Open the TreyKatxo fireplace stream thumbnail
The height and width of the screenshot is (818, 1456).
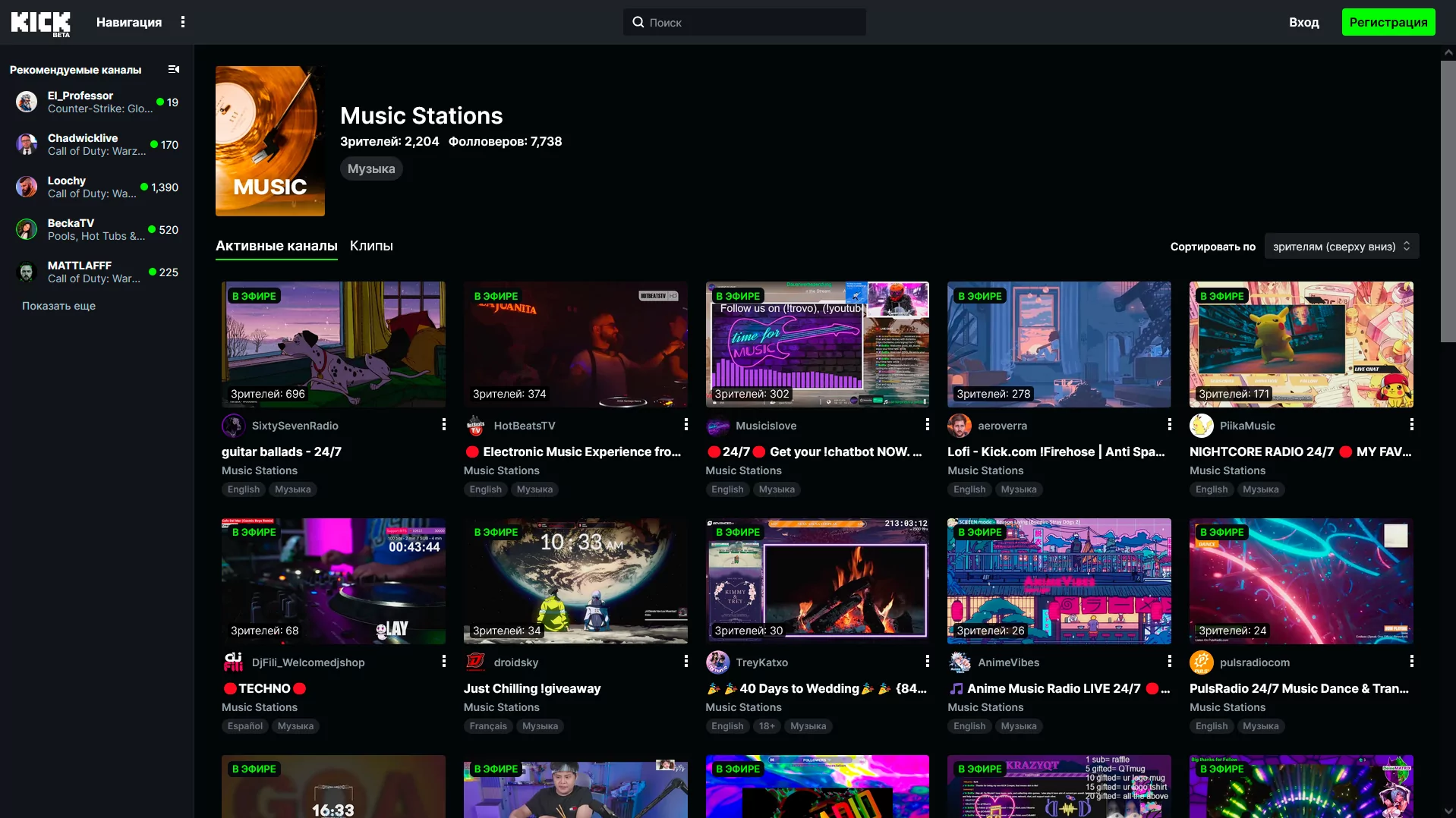tap(818, 581)
